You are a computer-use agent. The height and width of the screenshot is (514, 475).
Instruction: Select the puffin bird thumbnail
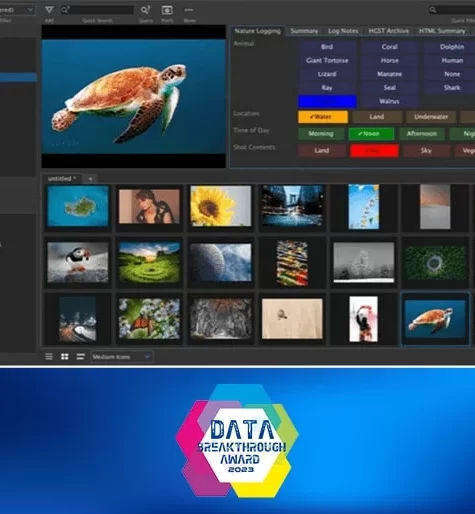point(78,262)
